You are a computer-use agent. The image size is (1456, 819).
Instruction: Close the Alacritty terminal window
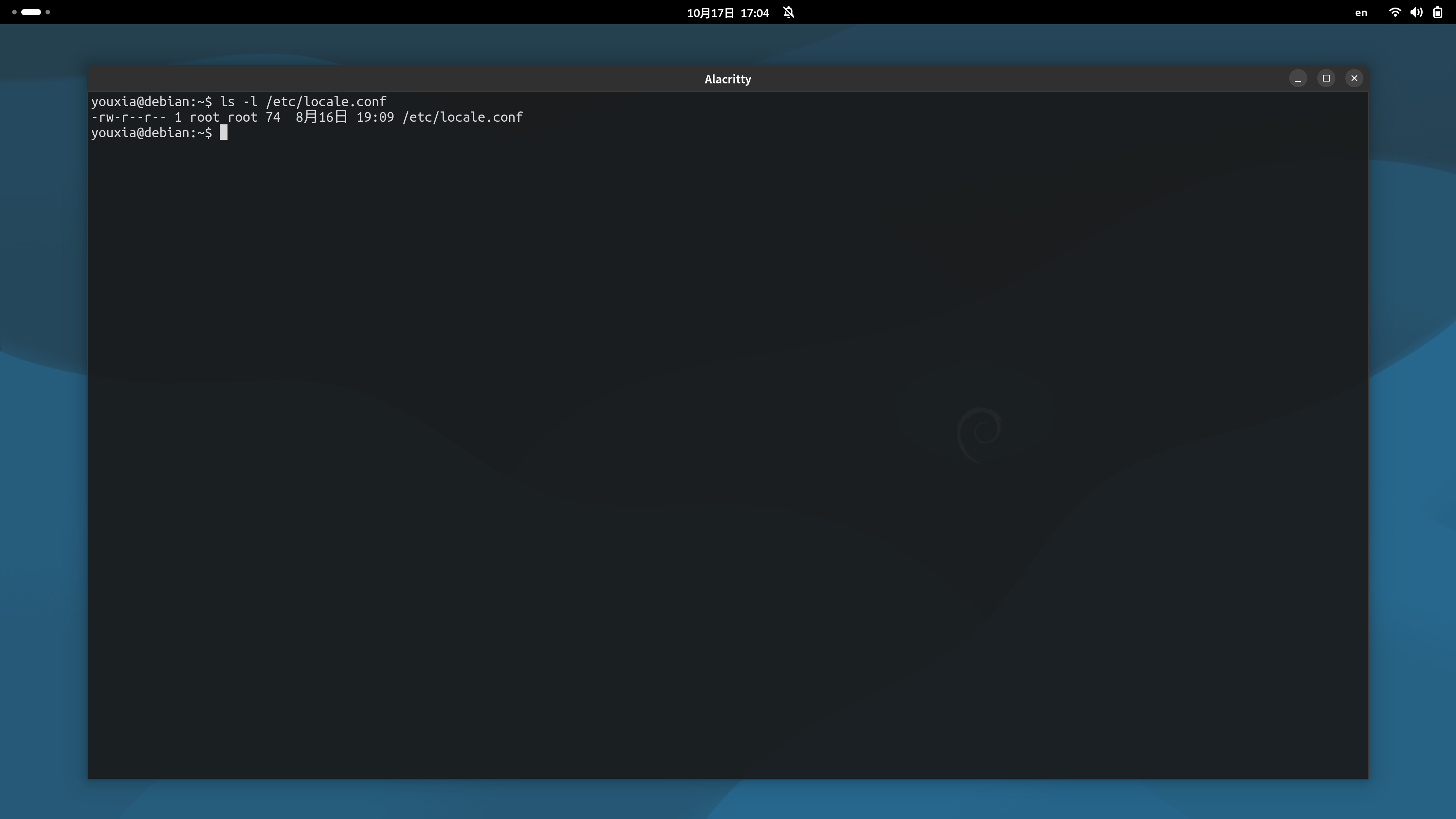(1354, 78)
